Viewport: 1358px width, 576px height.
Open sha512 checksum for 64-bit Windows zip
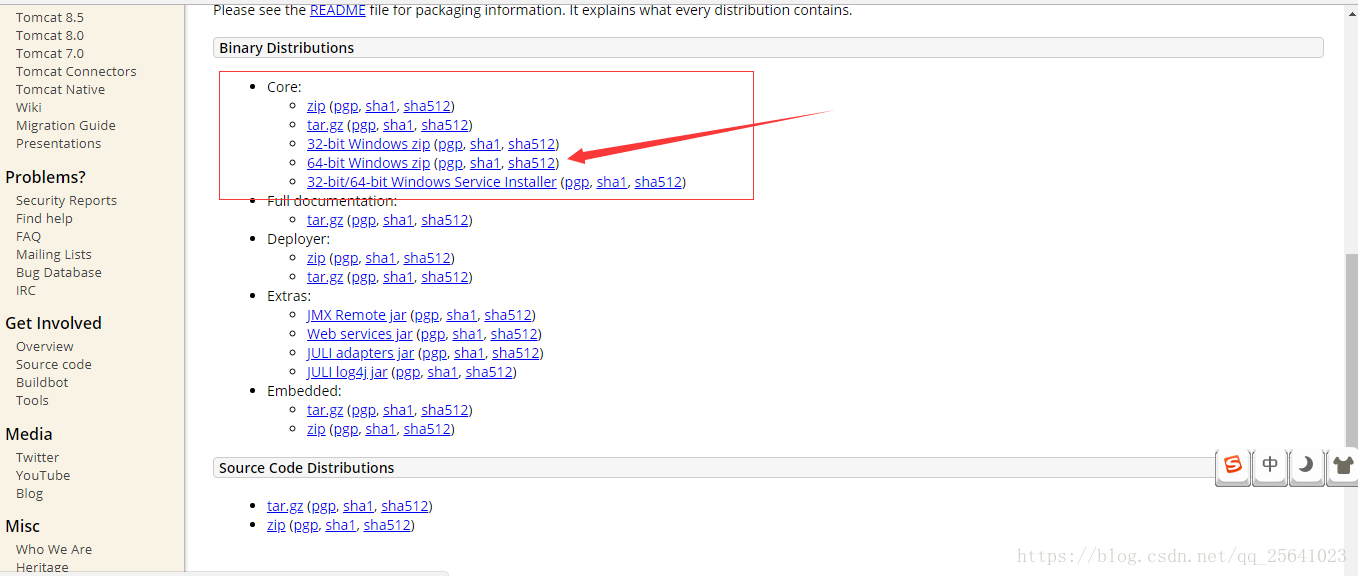tap(531, 163)
